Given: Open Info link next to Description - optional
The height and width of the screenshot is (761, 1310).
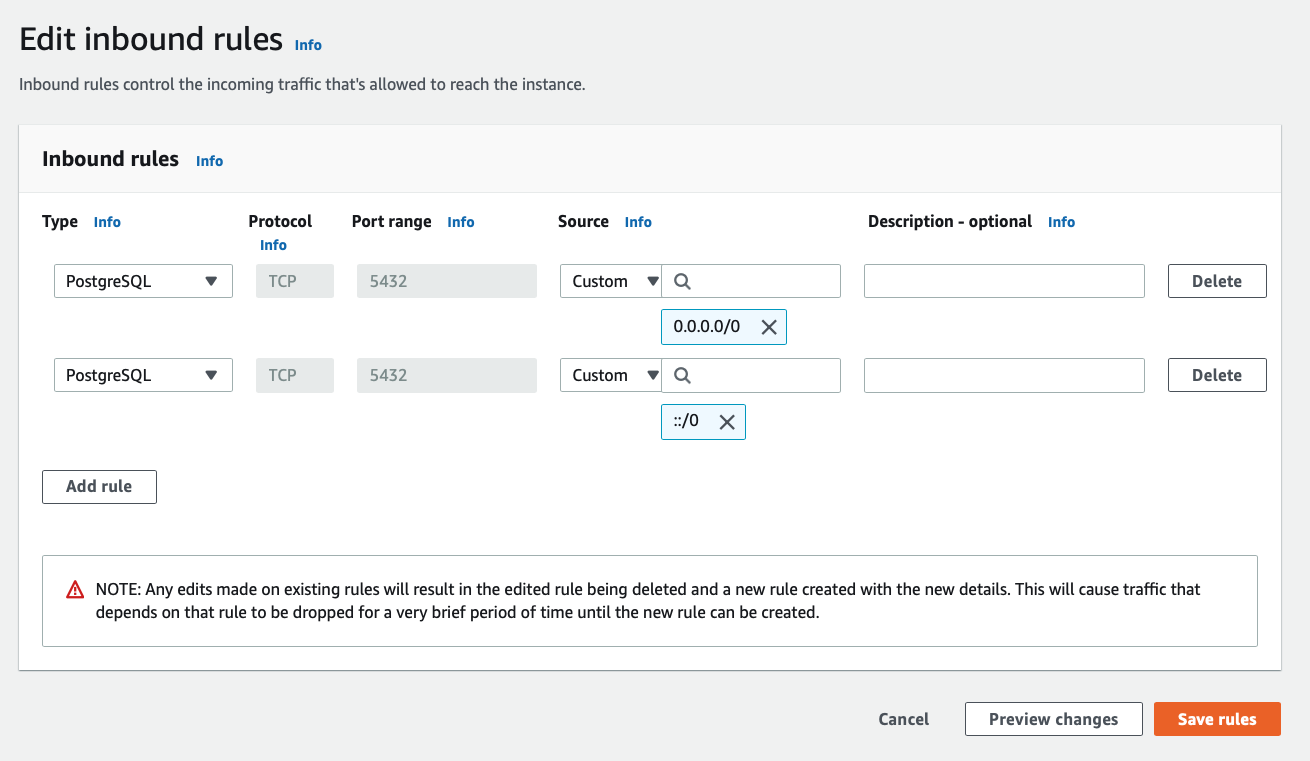Looking at the screenshot, I should click(1061, 222).
